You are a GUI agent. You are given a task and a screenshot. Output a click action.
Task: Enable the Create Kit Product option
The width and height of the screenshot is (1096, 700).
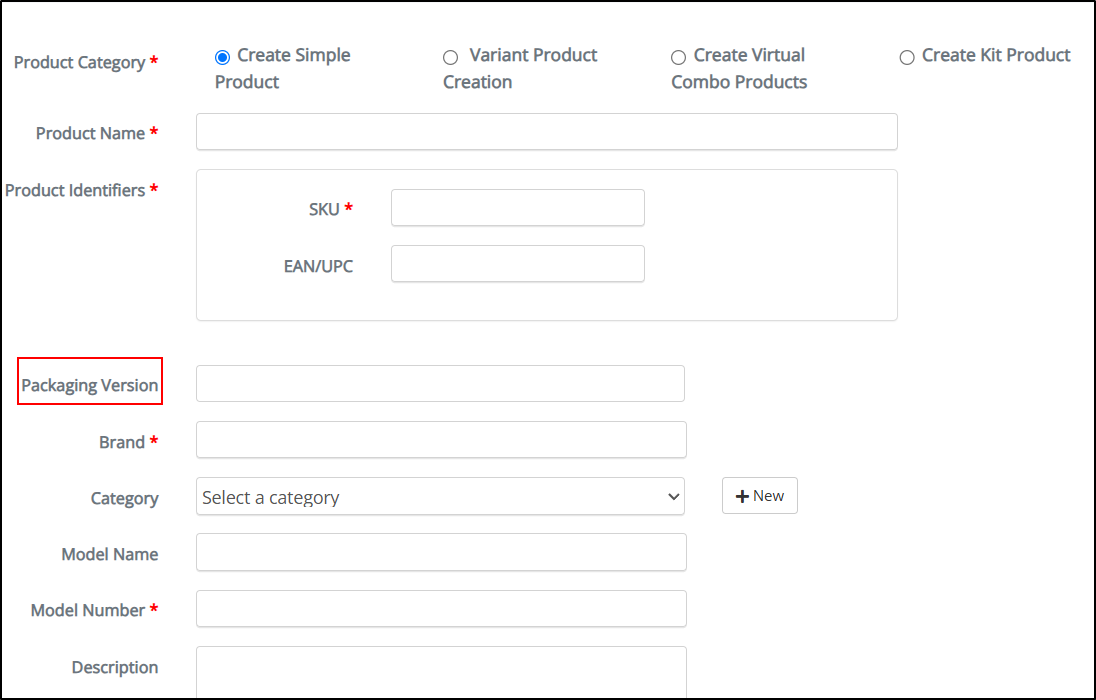(x=907, y=57)
